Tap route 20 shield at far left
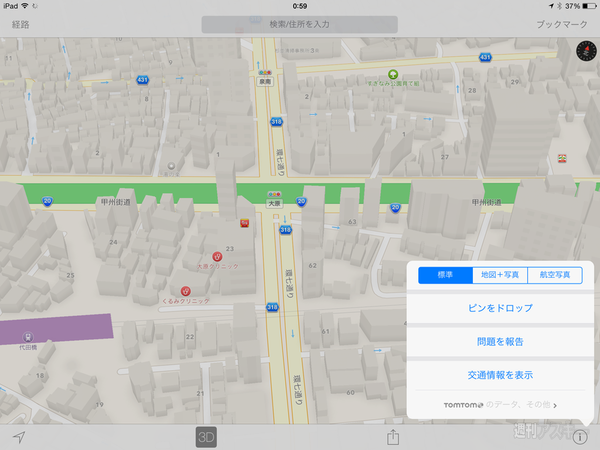Viewport: 600px width, 450px height. point(47,201)
